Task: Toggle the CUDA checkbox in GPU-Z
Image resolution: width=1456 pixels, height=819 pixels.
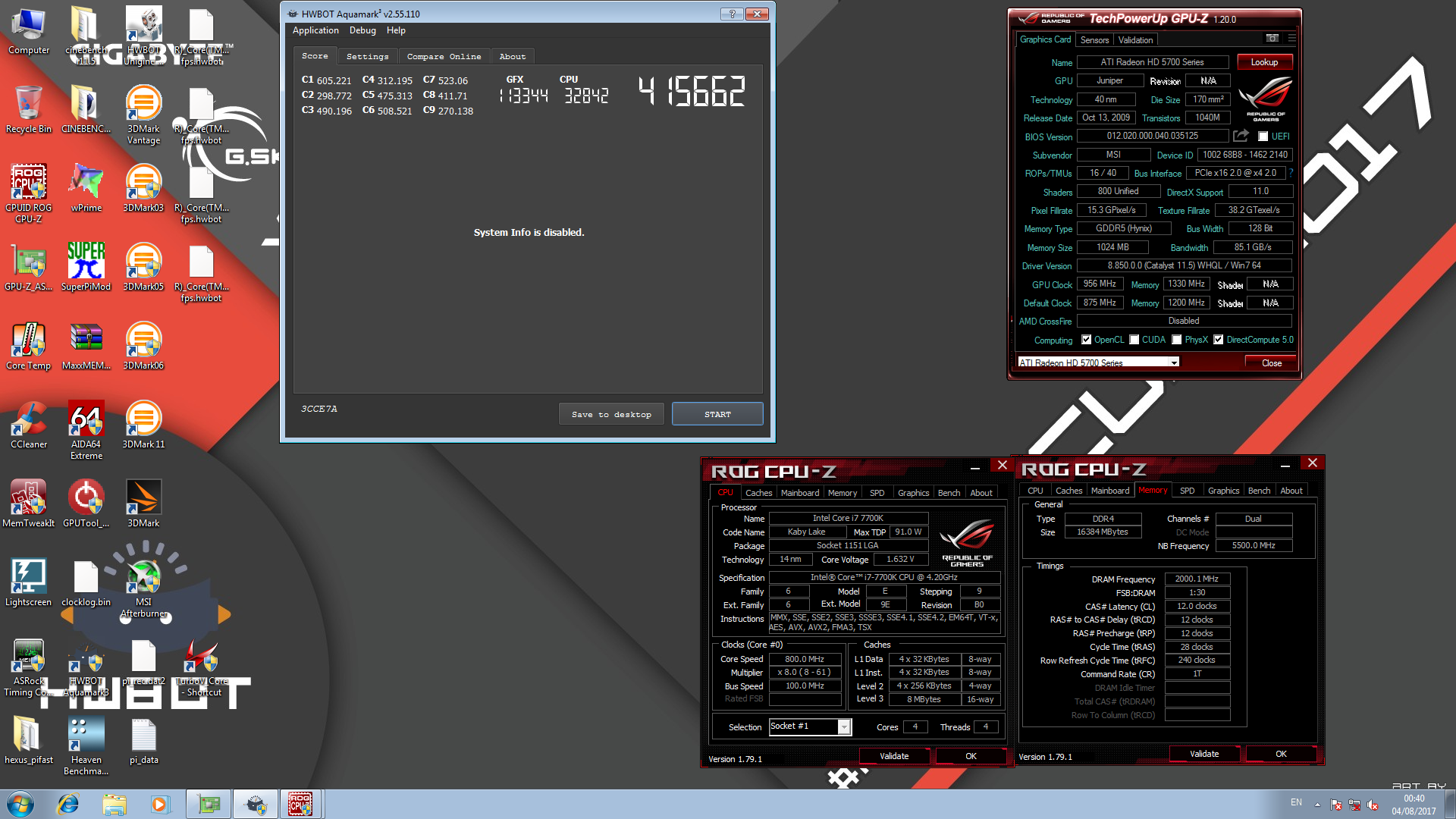Action: tap(1134, 340)
